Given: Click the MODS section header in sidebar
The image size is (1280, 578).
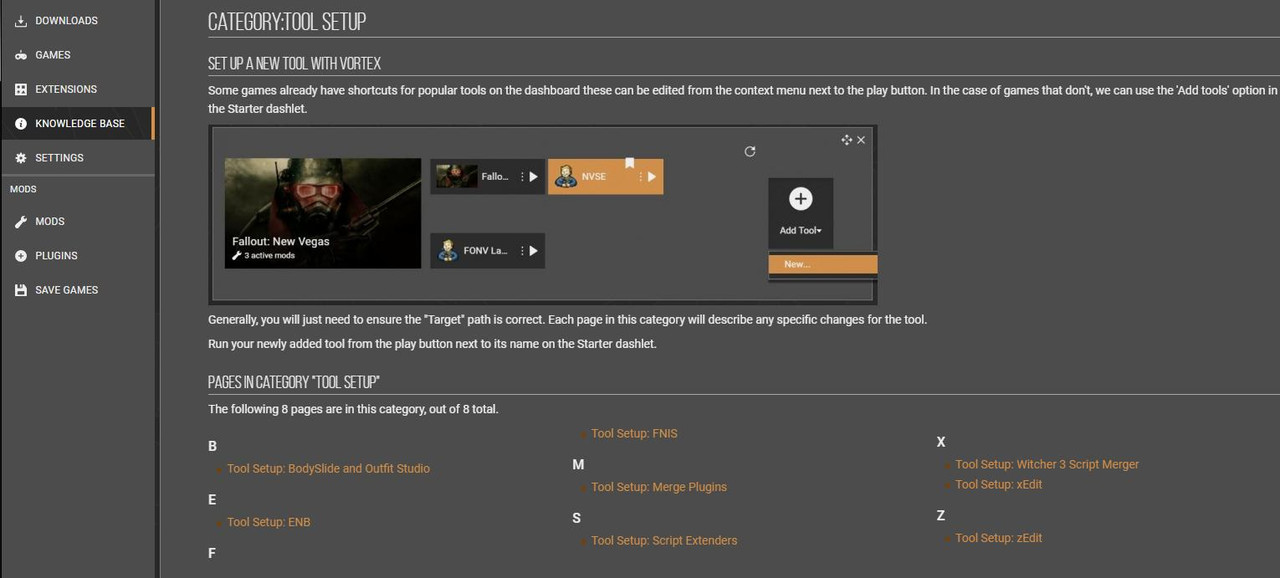Looking at the screenshot, I should 23,189.
